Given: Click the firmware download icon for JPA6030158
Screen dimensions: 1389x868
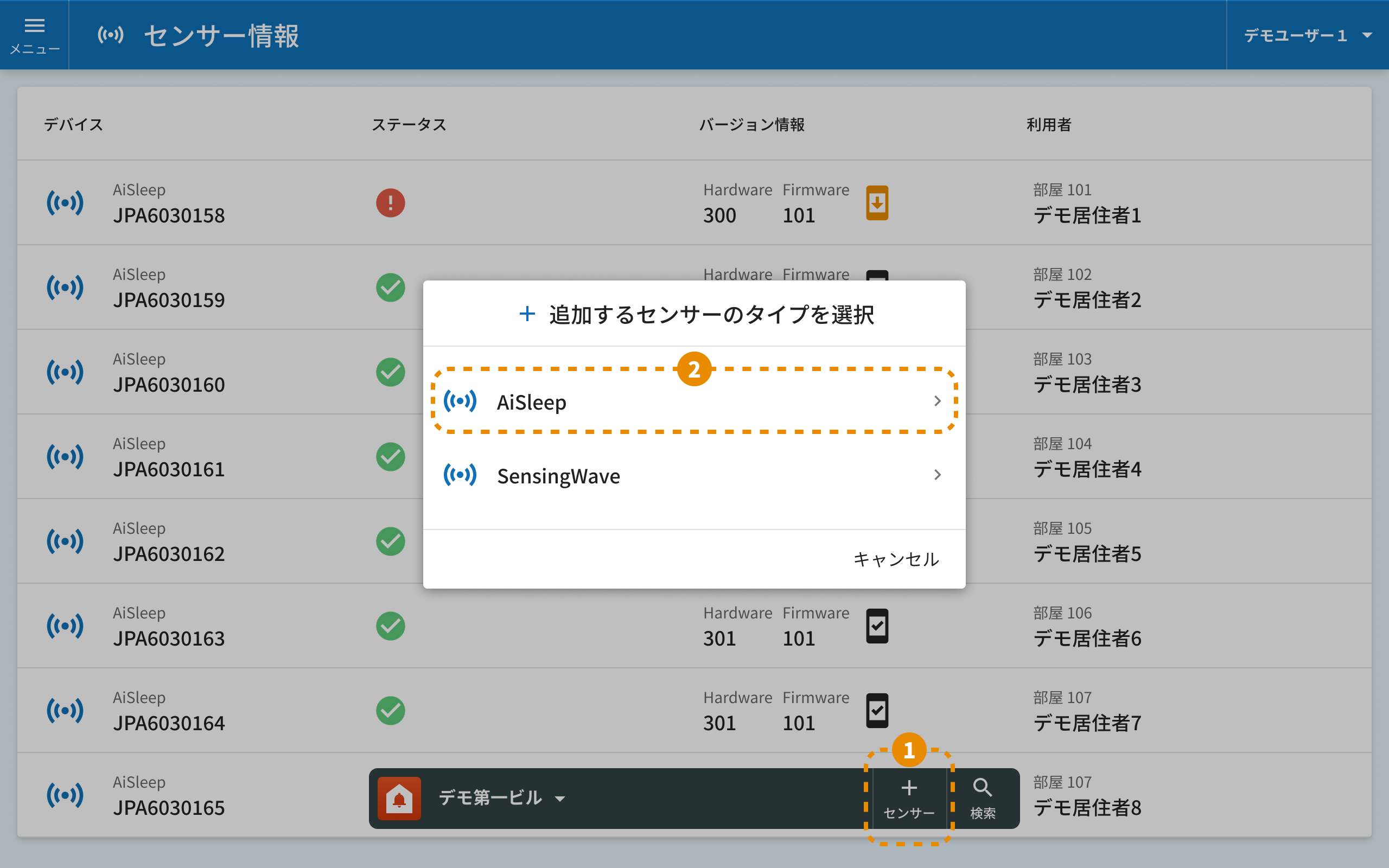Looking at the screenshot, I should coord(876,203).
